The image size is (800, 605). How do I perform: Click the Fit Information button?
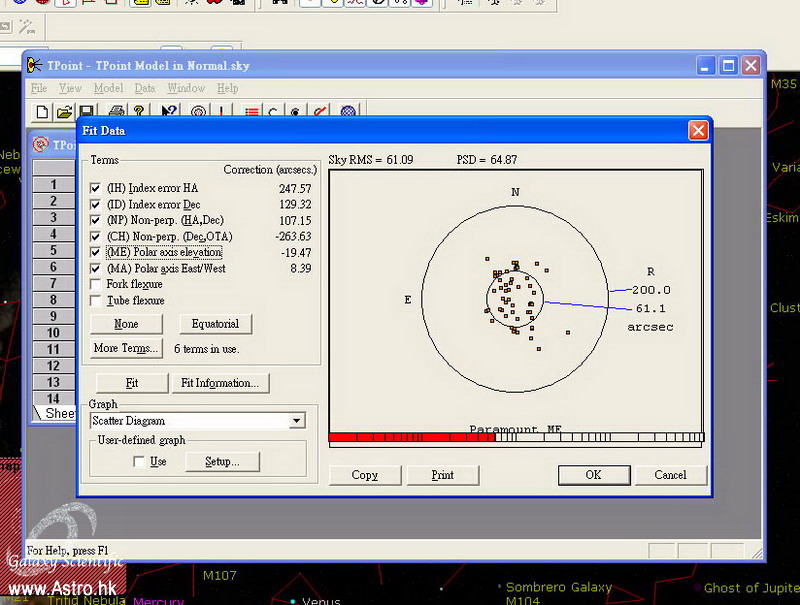220,383
